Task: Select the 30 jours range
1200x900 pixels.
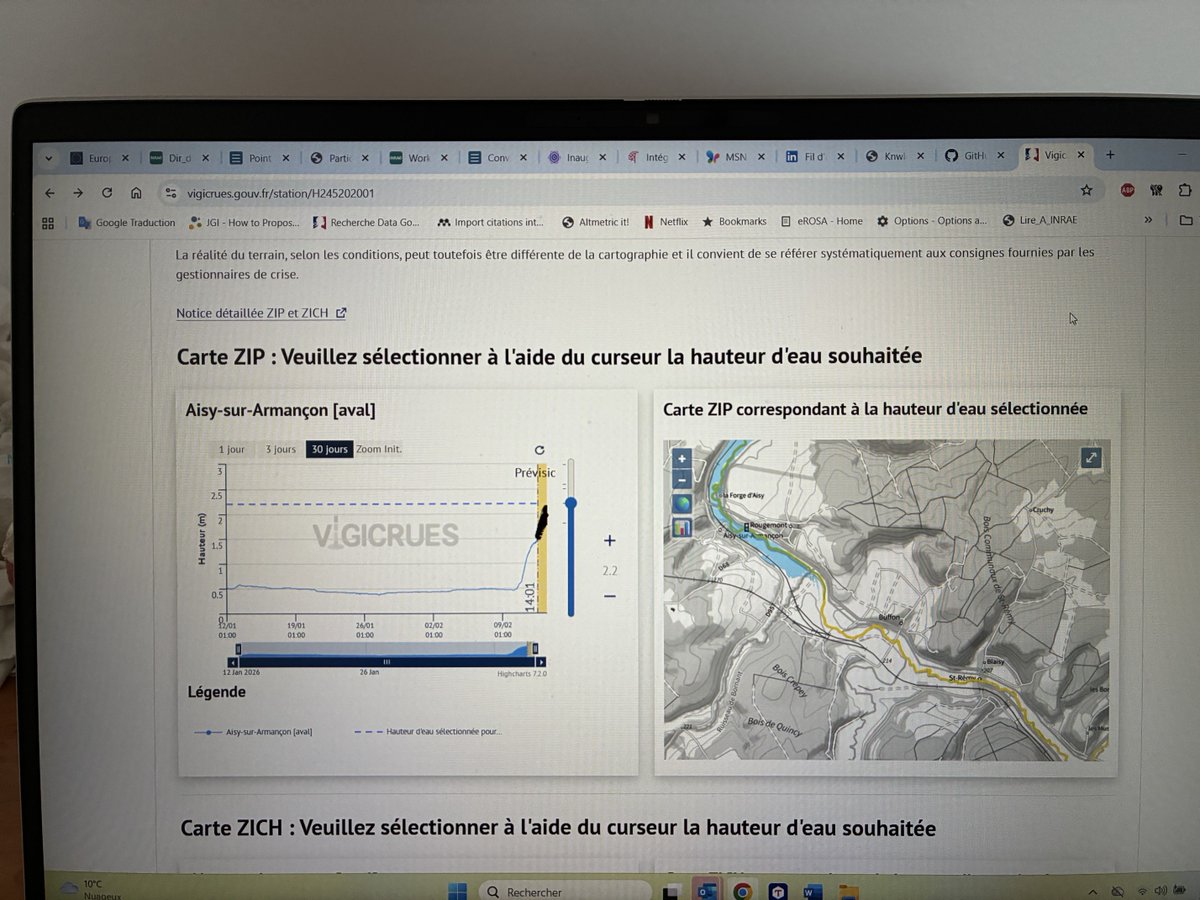Action: [329, 449]
